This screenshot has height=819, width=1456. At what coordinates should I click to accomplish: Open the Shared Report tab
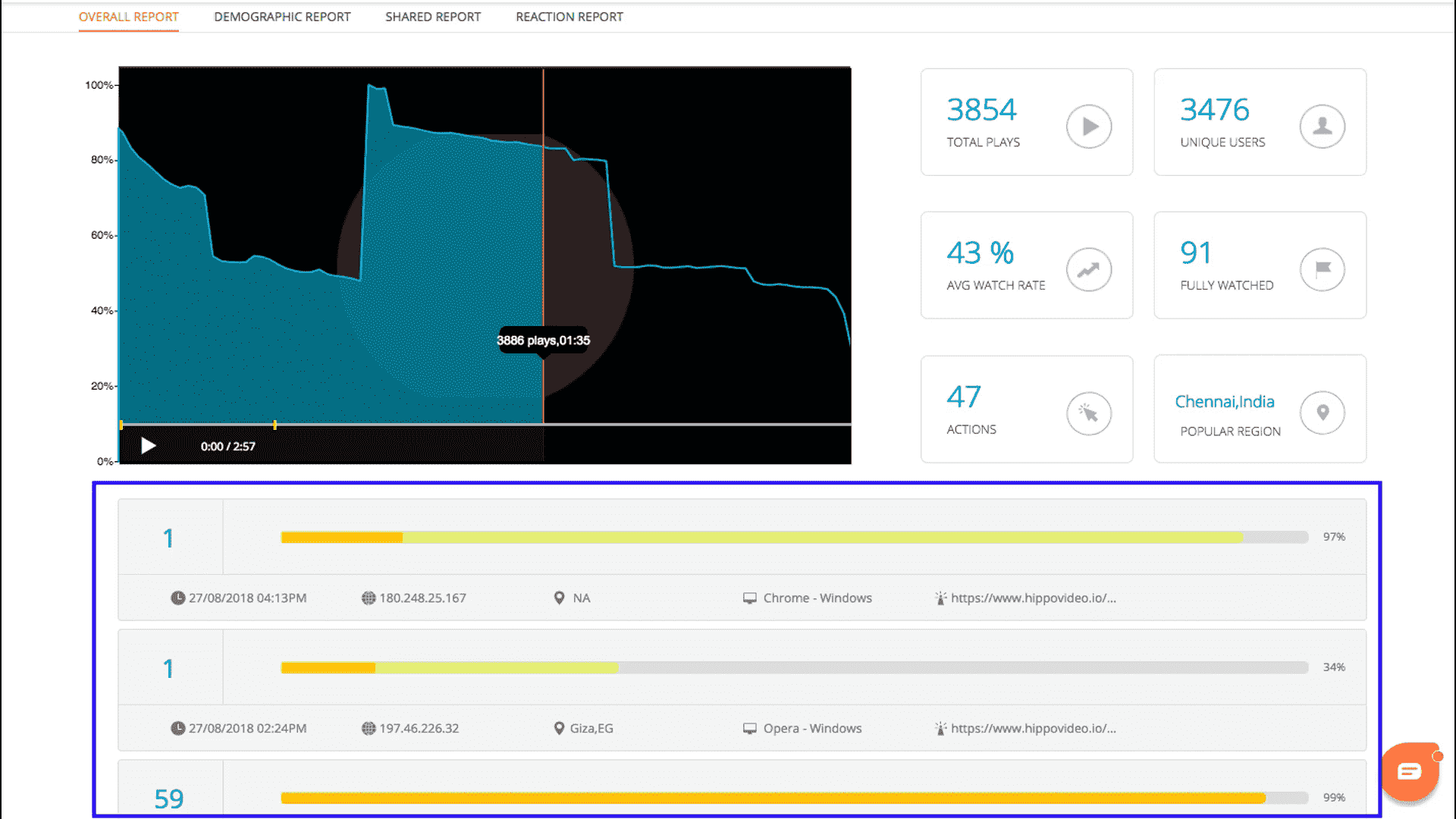coord(432,16)
